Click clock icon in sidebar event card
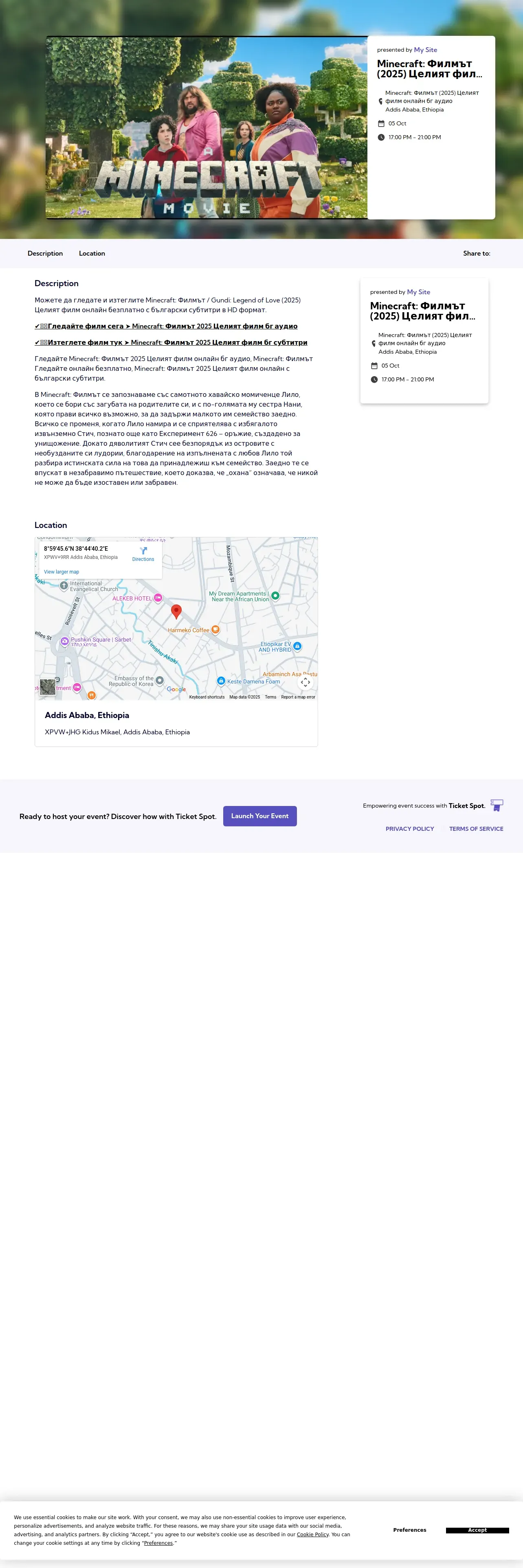 coord(374,380)
